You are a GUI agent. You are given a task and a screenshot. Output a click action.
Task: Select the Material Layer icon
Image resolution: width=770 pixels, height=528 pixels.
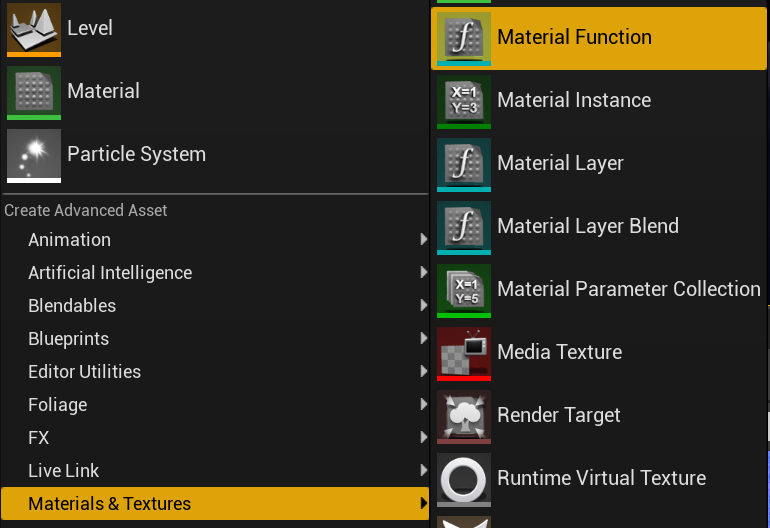pyautogui.click(x=464, y=165)
